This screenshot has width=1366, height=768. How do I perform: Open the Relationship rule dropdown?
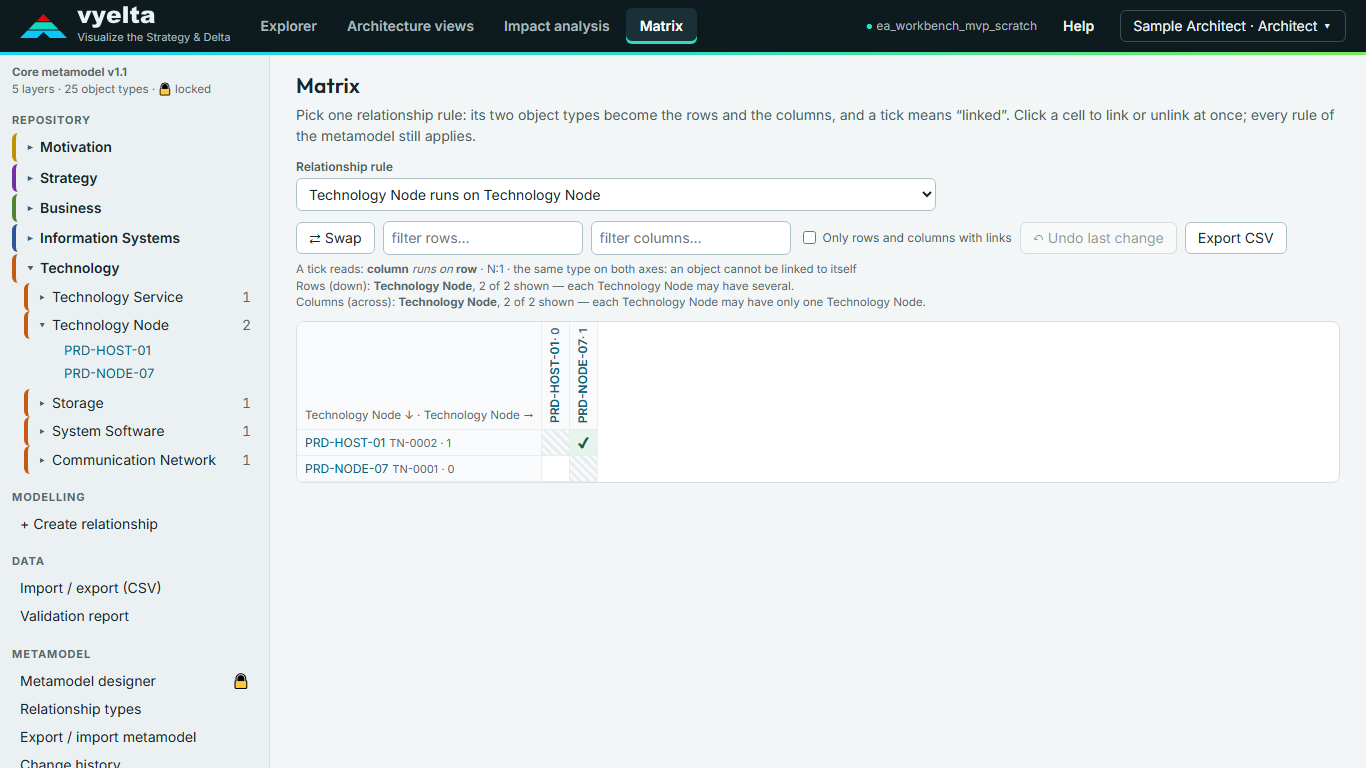coord(616,195)
